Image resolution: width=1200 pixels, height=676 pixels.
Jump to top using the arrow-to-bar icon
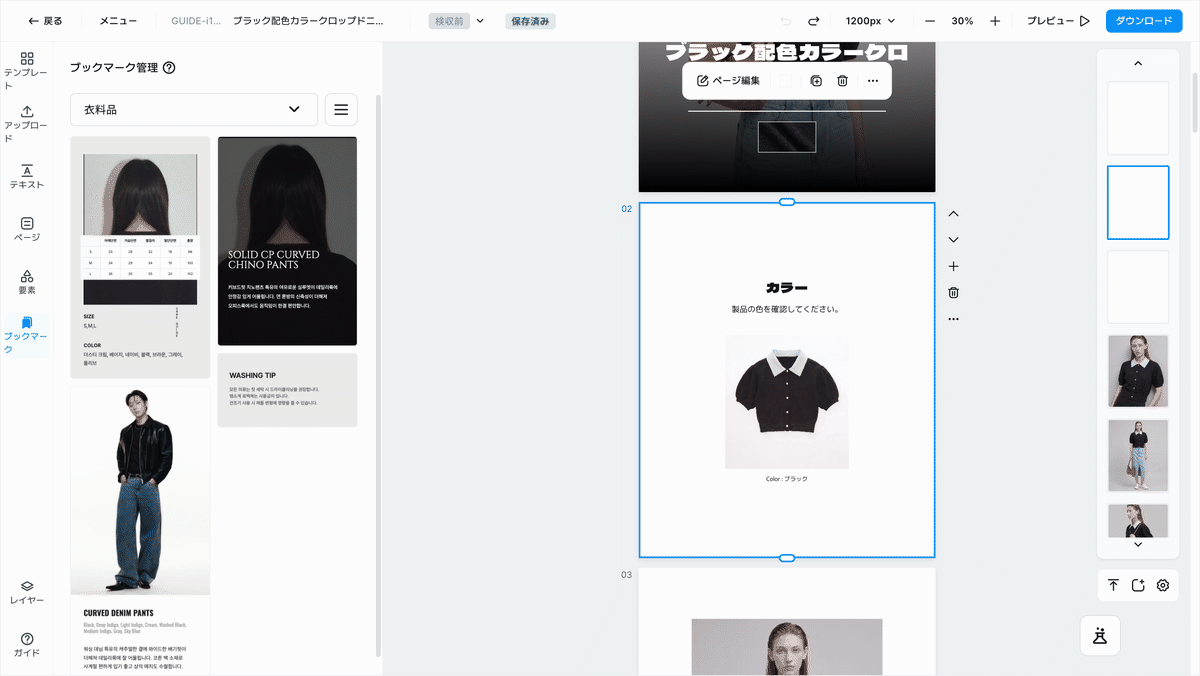click(x=1113, y=586)
